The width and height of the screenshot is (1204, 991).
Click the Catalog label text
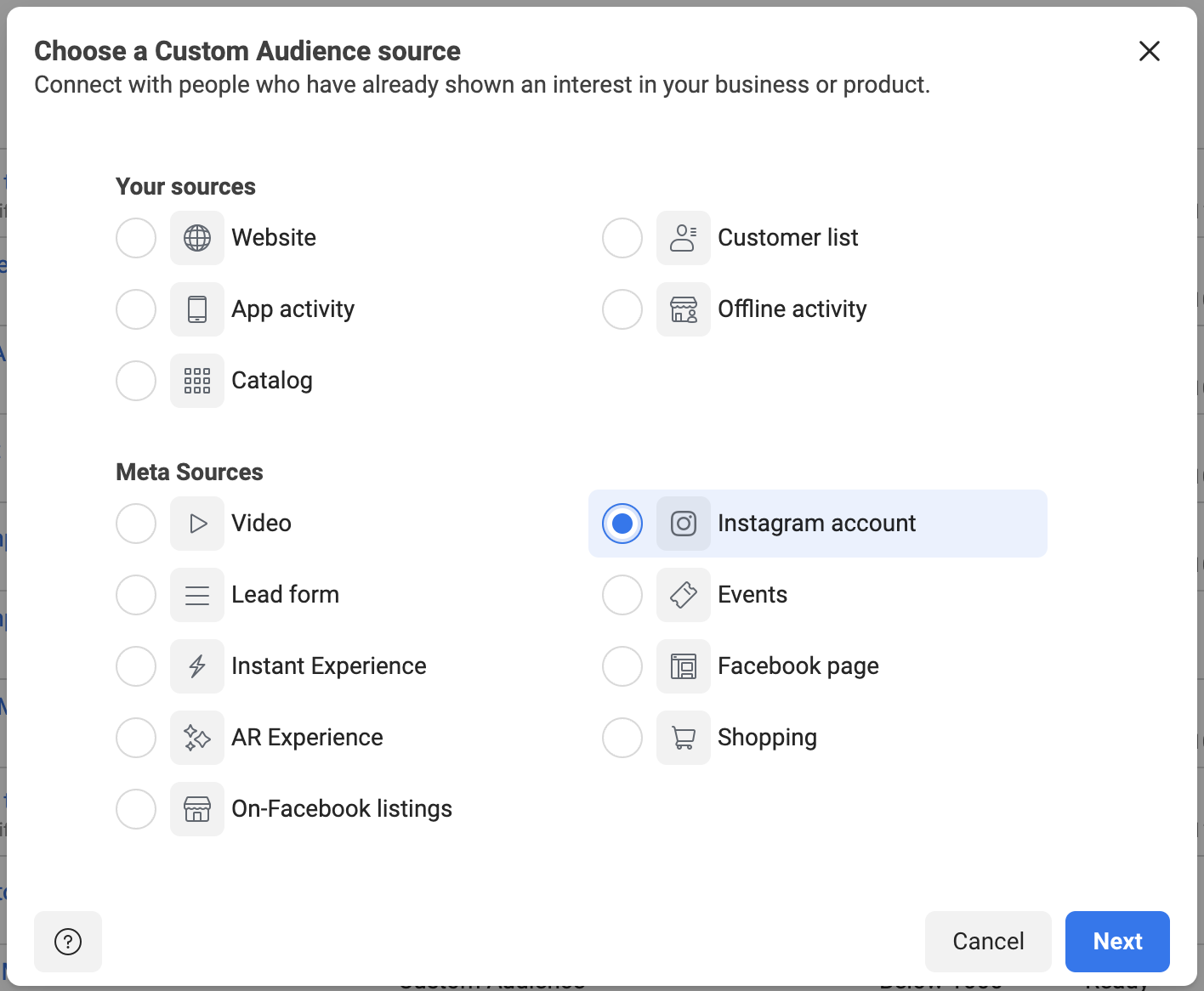click(272, 381)
